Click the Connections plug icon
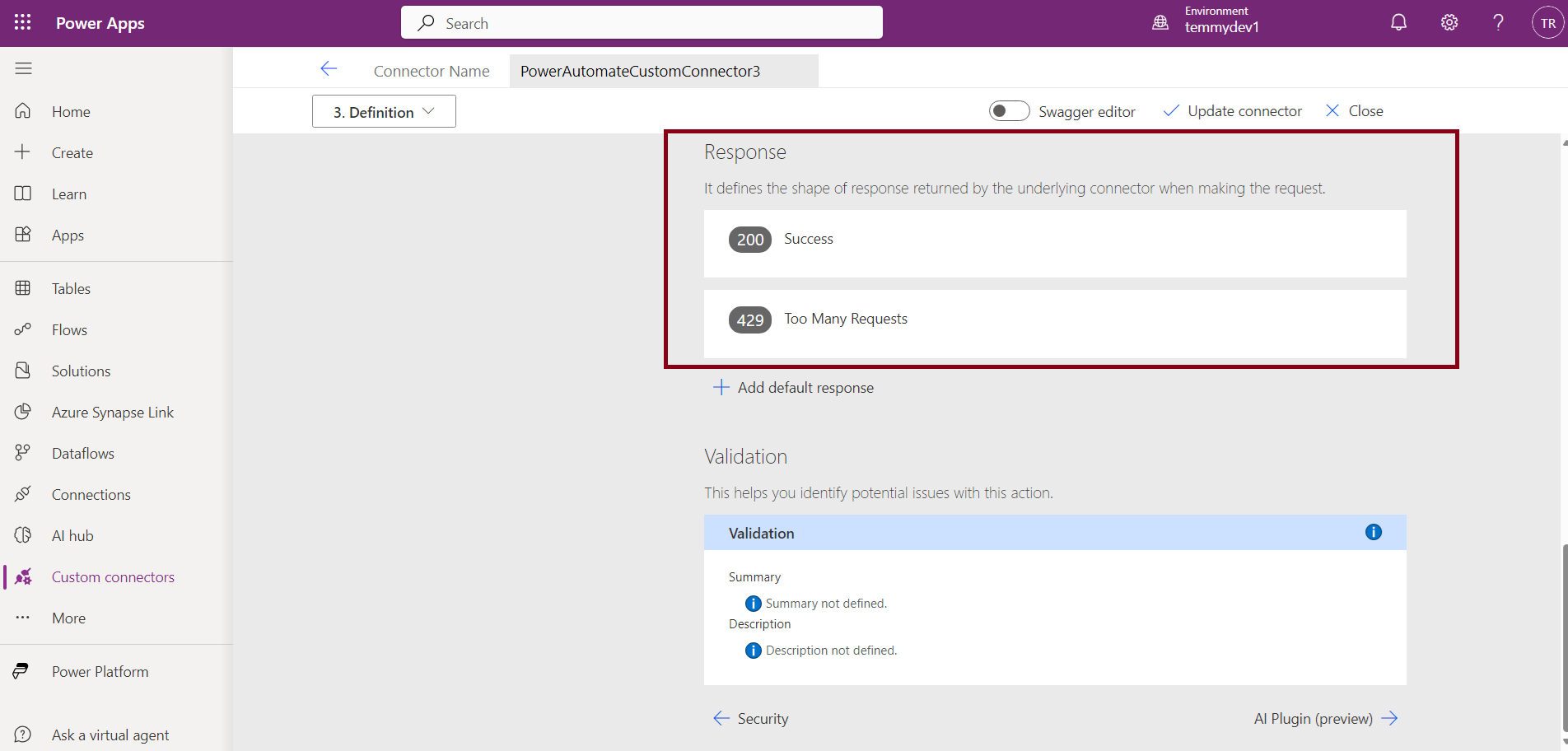Image resolution: width=1568 pixels, height=751 pixels. tap(23, 494)
